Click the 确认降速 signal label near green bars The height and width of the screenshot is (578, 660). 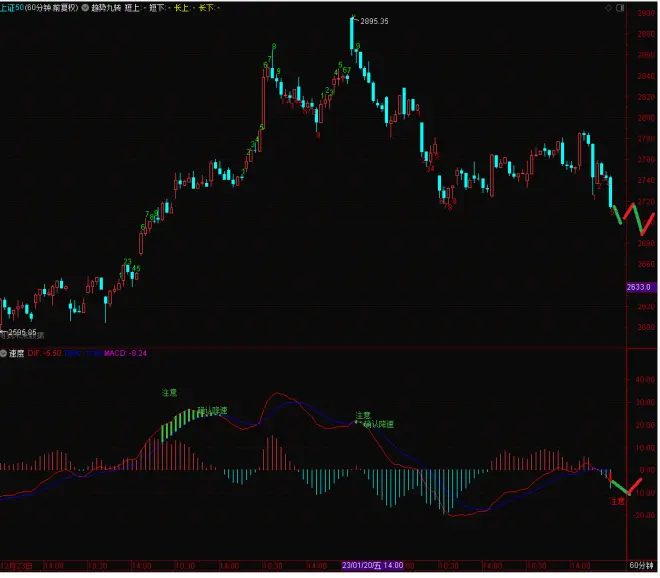click(x=212, y=410)
